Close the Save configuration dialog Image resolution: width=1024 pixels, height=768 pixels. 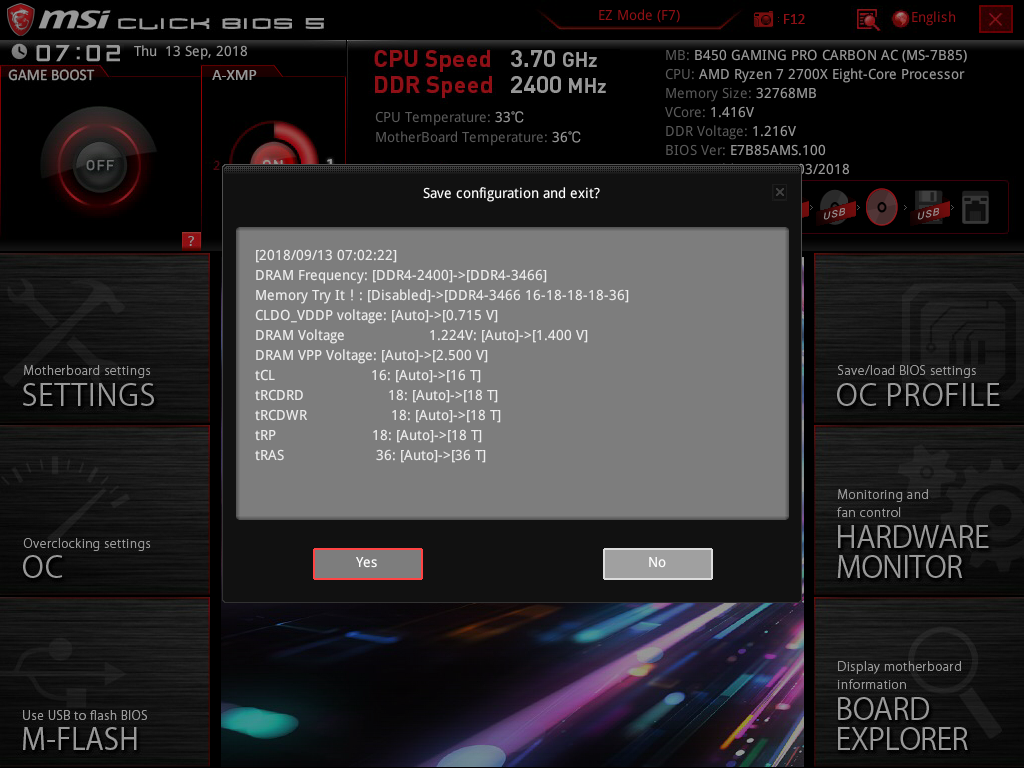[780, 192]
